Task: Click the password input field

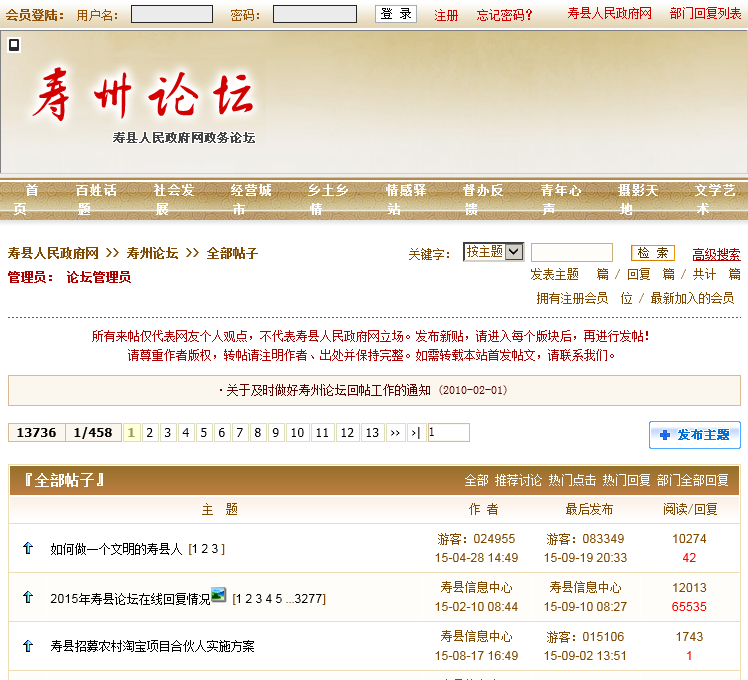Action: tap(315, 14)
